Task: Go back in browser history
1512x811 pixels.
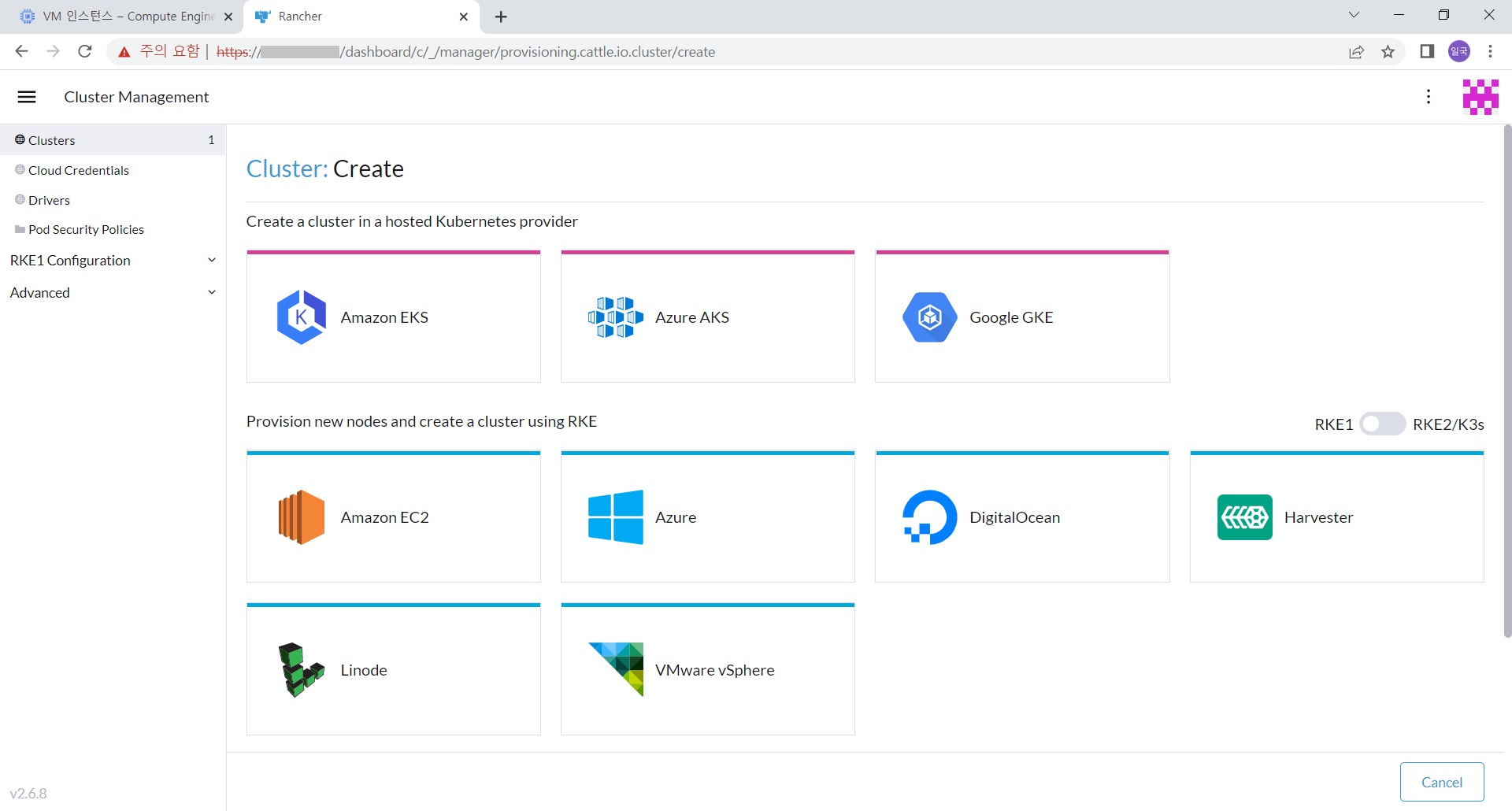Action: 22,52
